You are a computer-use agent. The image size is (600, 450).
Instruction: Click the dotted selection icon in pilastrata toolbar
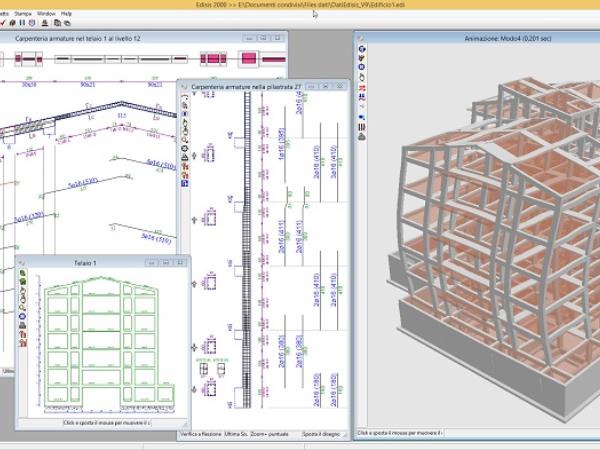tap(185, 97)
